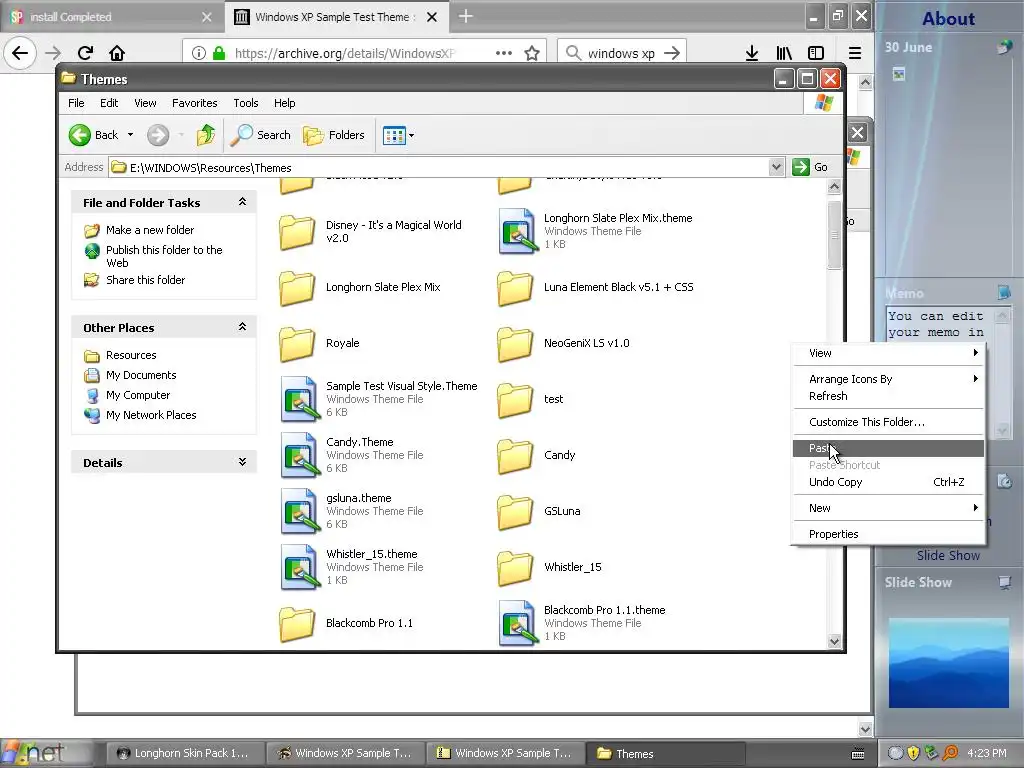Click the Firefox home button
Screen dimensions: 1024x768
point(117,53)
